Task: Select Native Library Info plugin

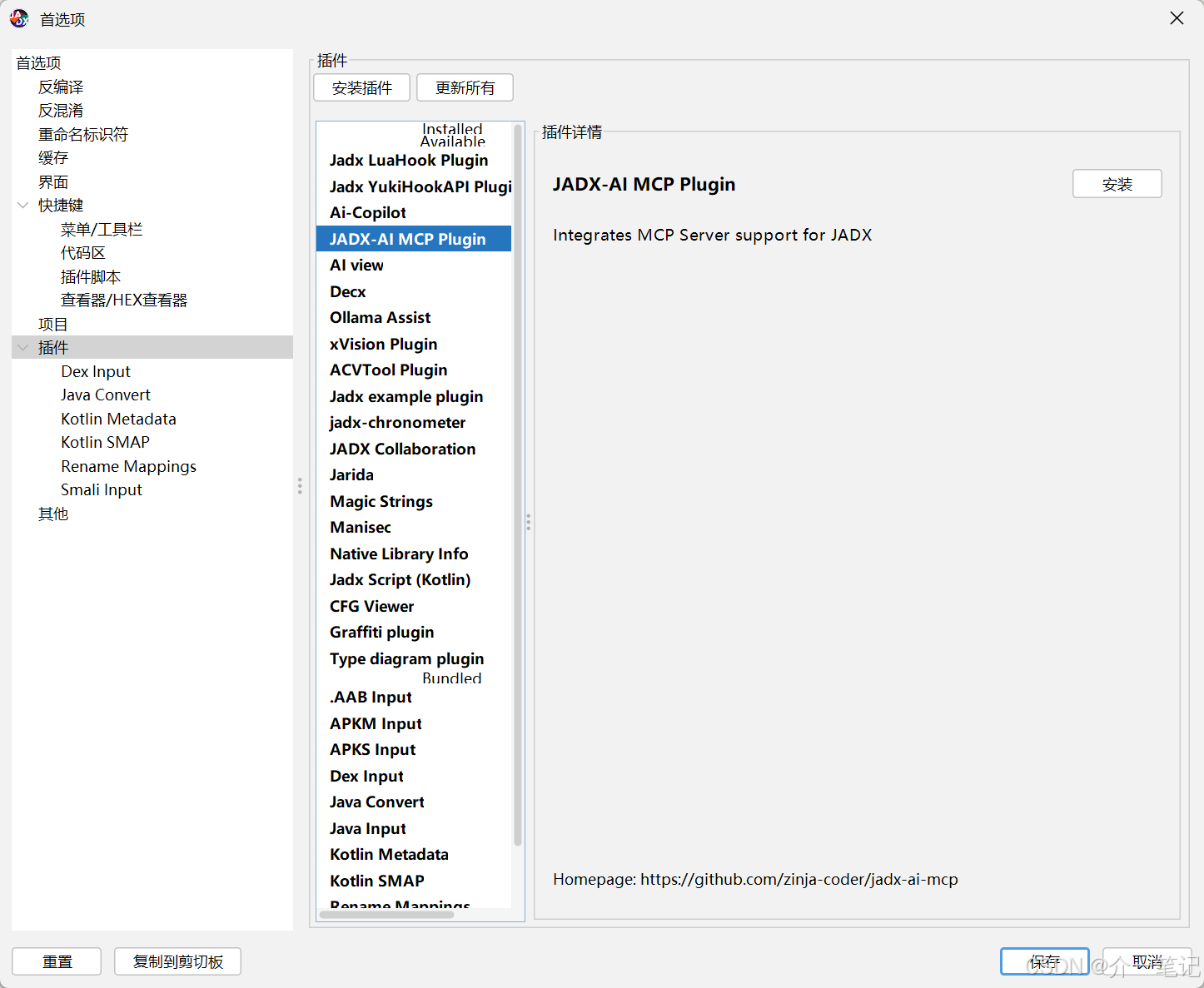Action: 414,554
